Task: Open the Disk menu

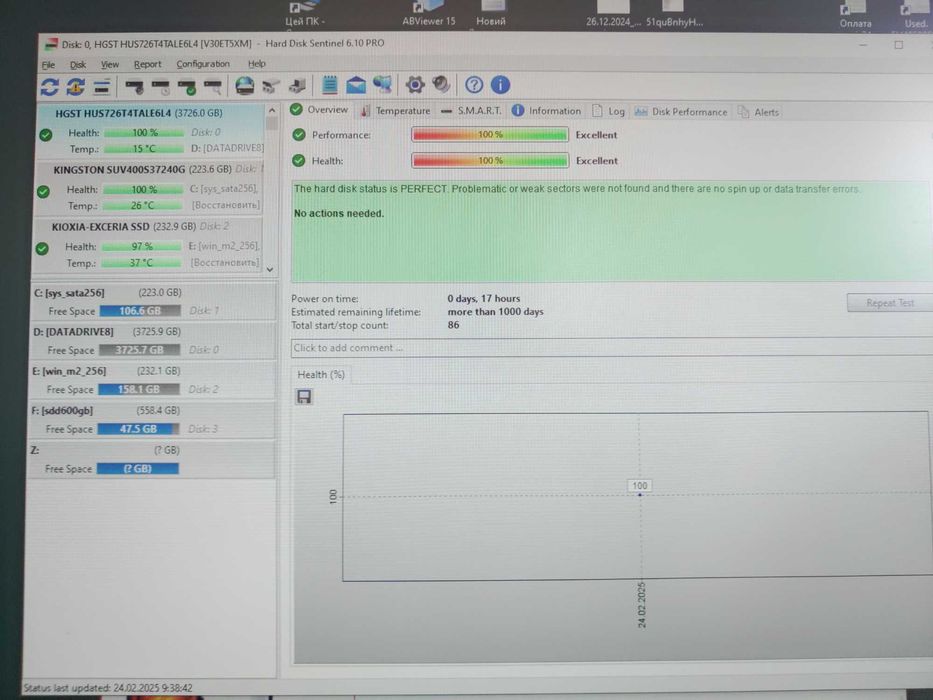Action: [x=78, y=64]
